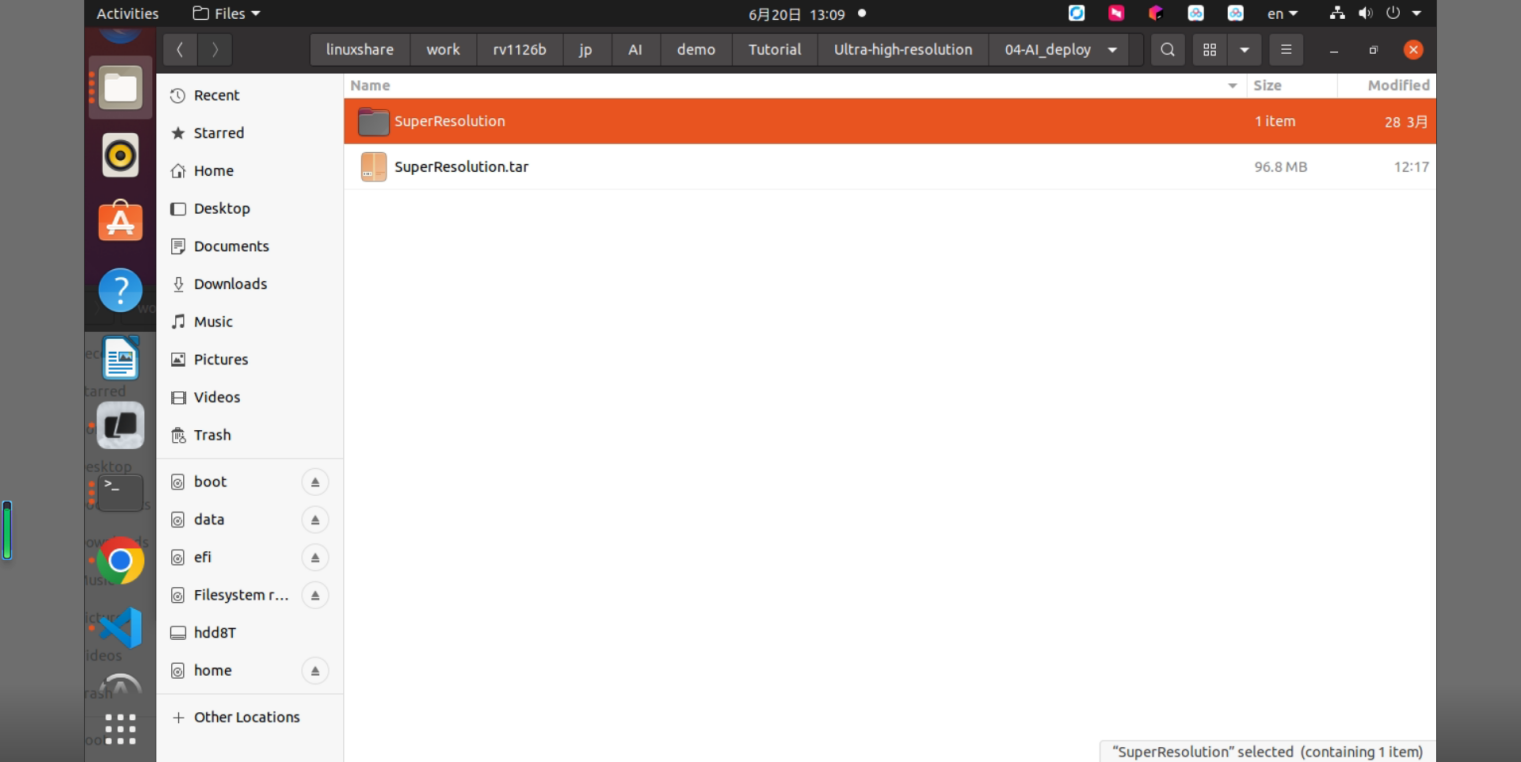Image resolution: width=1521 pixels, height=762 pixels.
Task: Expand view options dropdown arrow
Action: [1244, 50]
